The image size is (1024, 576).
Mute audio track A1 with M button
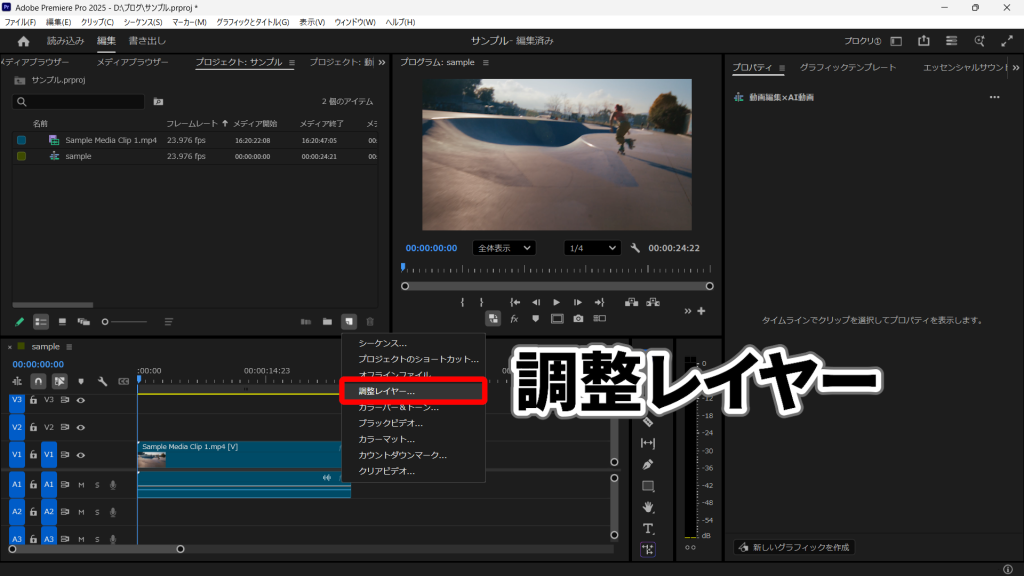[81, 485]
